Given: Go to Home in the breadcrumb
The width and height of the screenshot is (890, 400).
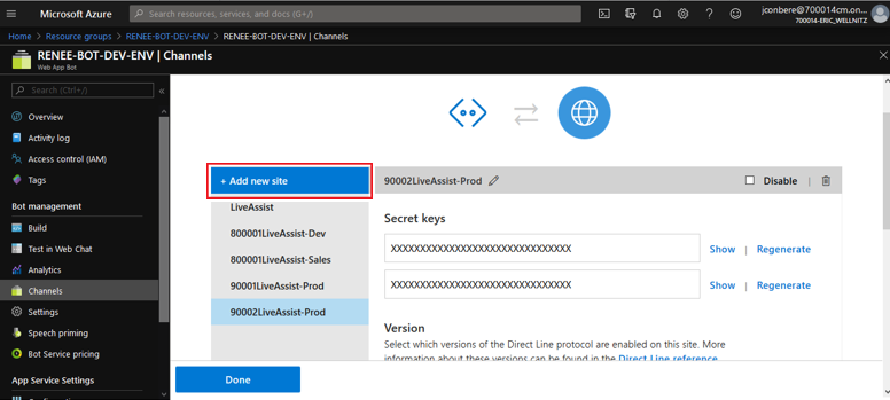Looking at the screenshot, I should point(19,36).
